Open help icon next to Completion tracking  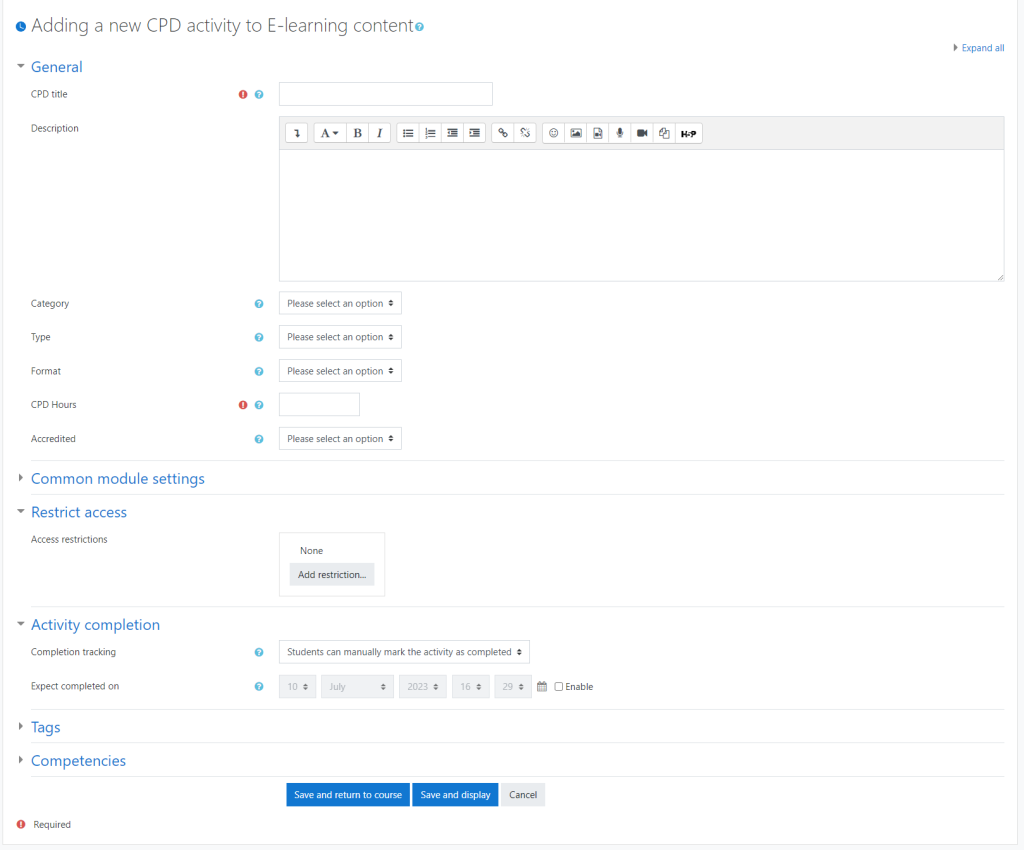click(x=259, y=652)
